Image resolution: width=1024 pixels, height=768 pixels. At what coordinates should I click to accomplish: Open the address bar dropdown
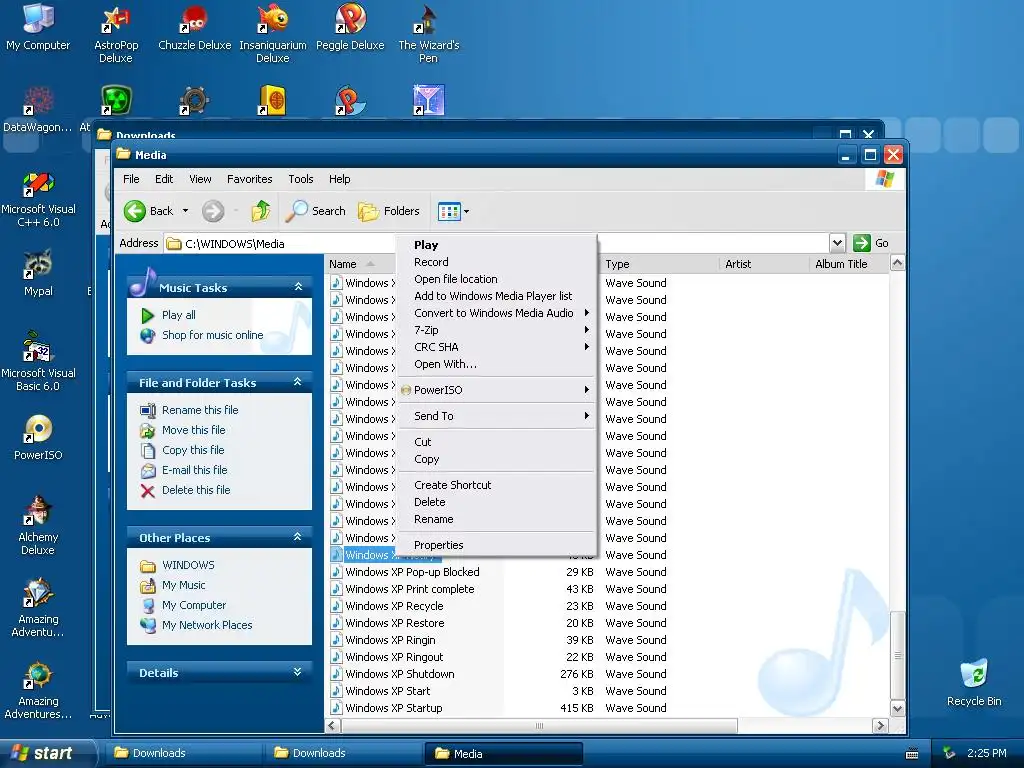tap(837, 243)
